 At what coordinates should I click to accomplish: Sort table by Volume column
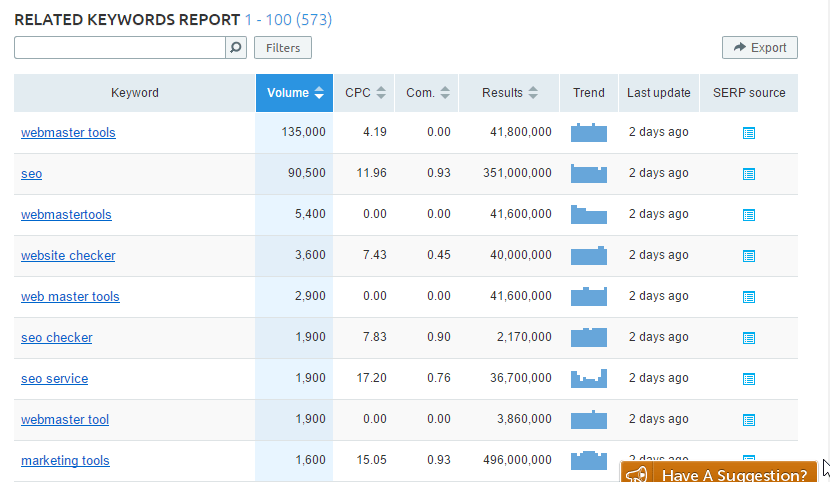coord(294,93)
